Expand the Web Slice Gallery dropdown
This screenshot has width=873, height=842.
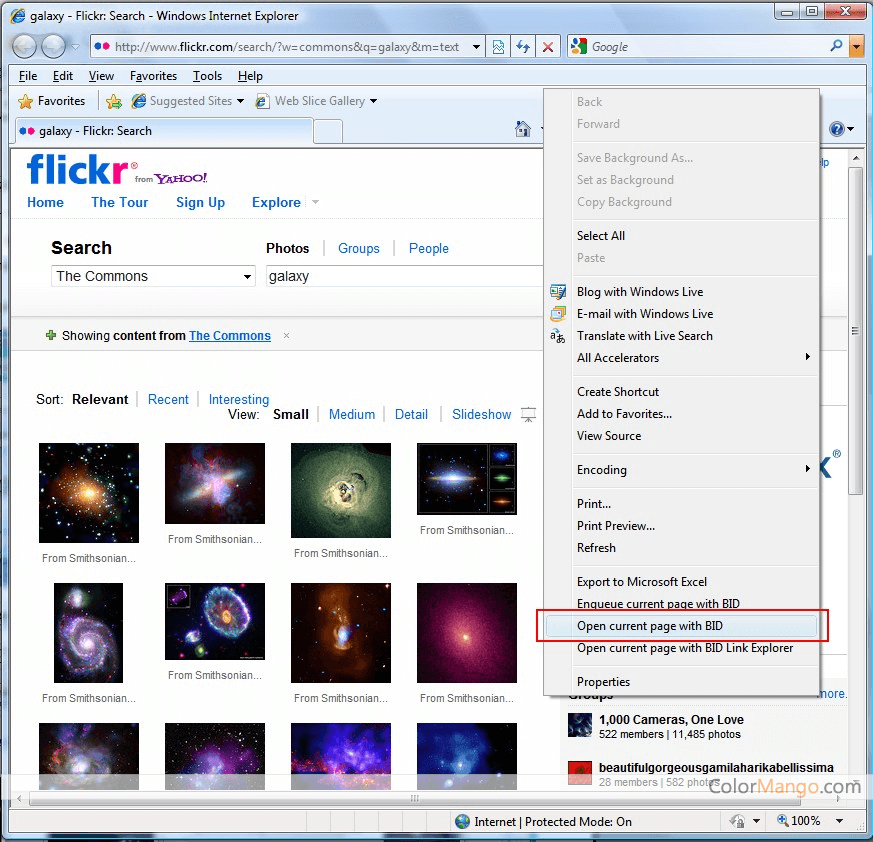click(373, 101)
